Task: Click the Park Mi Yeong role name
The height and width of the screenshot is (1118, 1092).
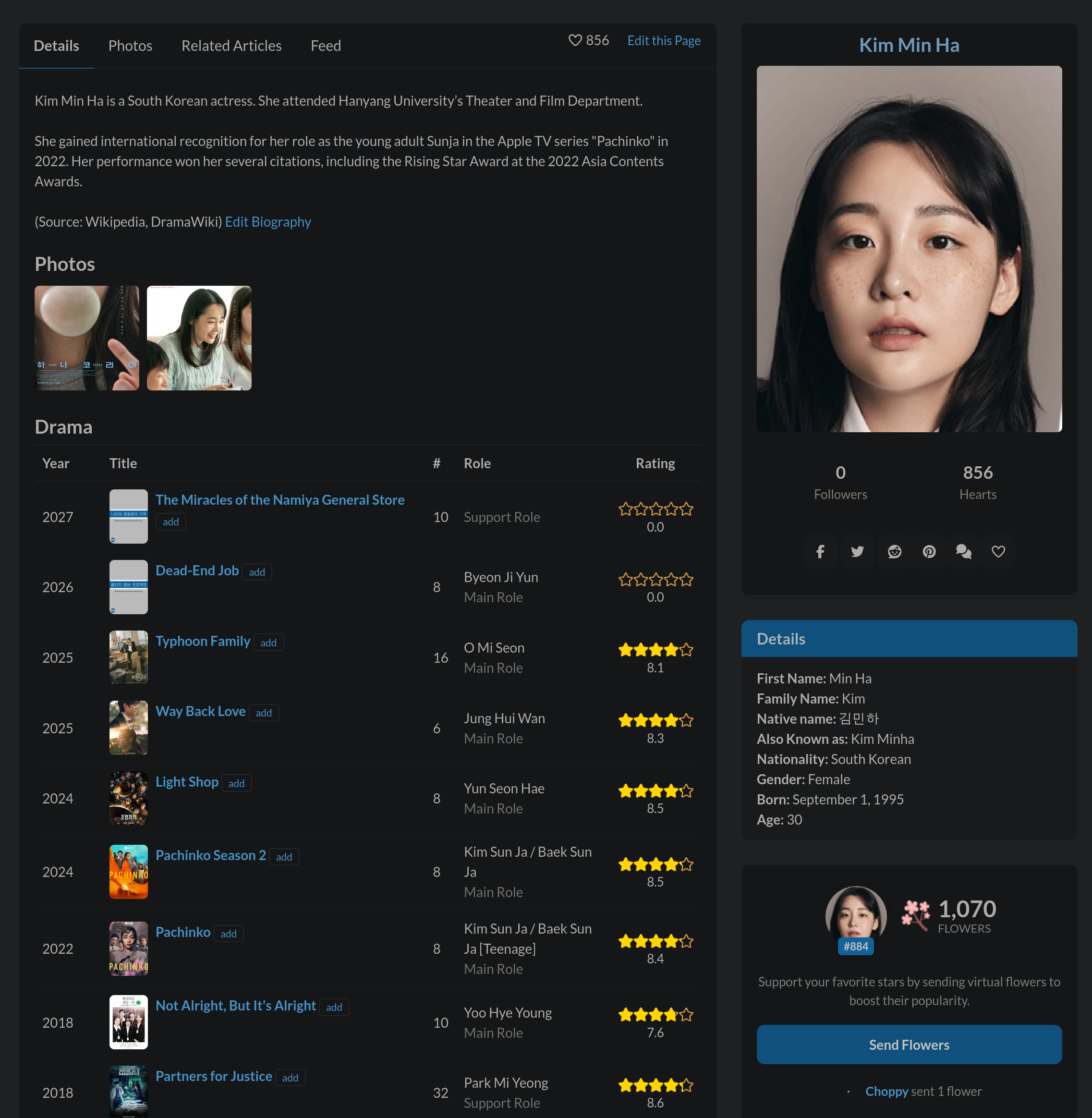Action: pos(506,1083)
